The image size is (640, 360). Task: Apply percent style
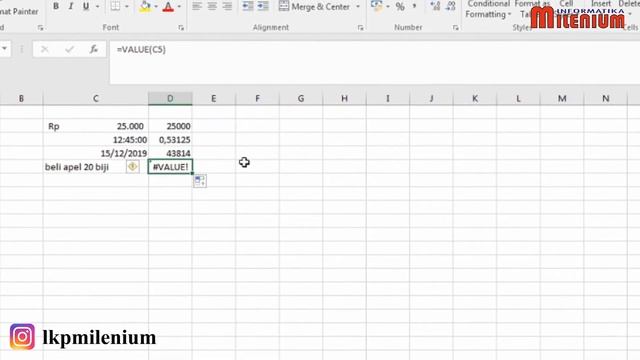pyautogui.click(x=400, y=7)
